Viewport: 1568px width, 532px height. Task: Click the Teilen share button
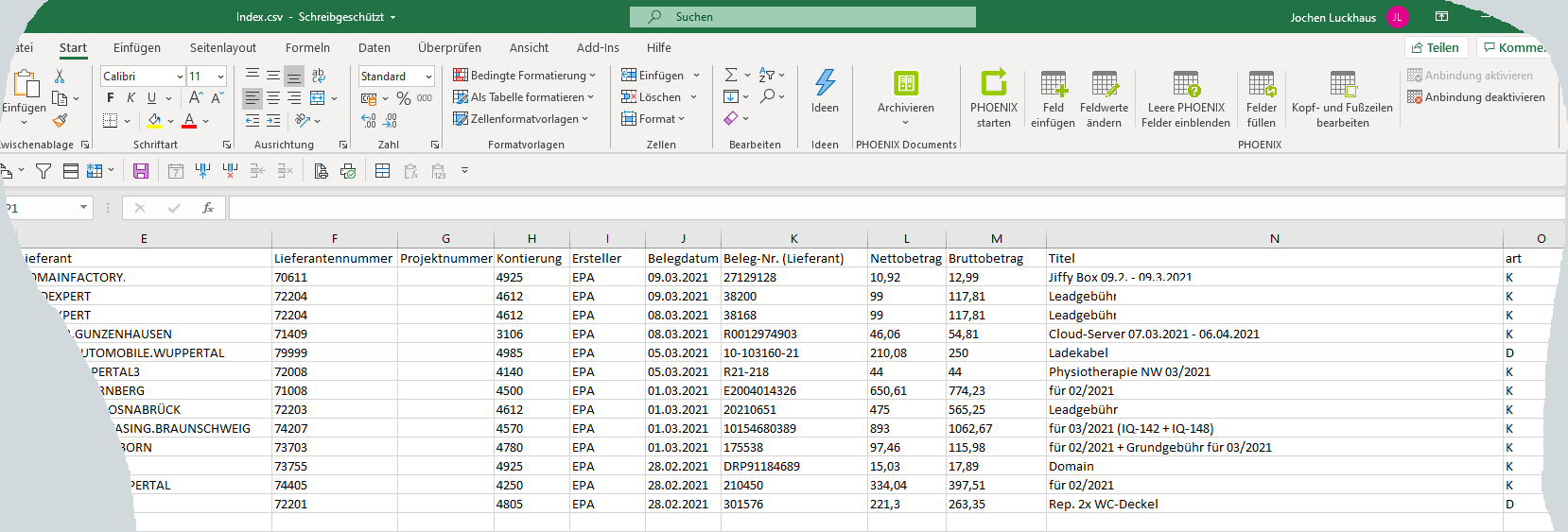(1436, 48)
